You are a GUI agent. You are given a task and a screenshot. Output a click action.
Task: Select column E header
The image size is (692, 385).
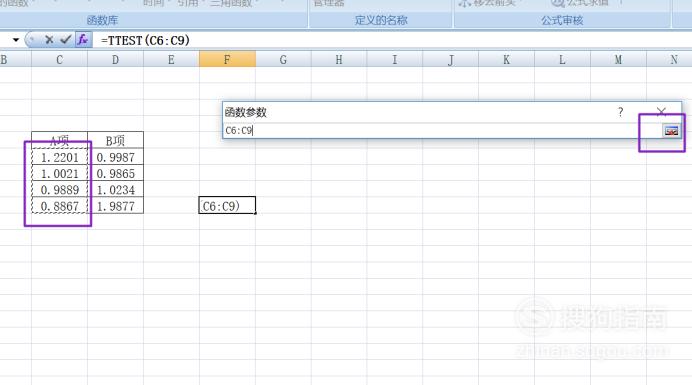coord(171,59)
